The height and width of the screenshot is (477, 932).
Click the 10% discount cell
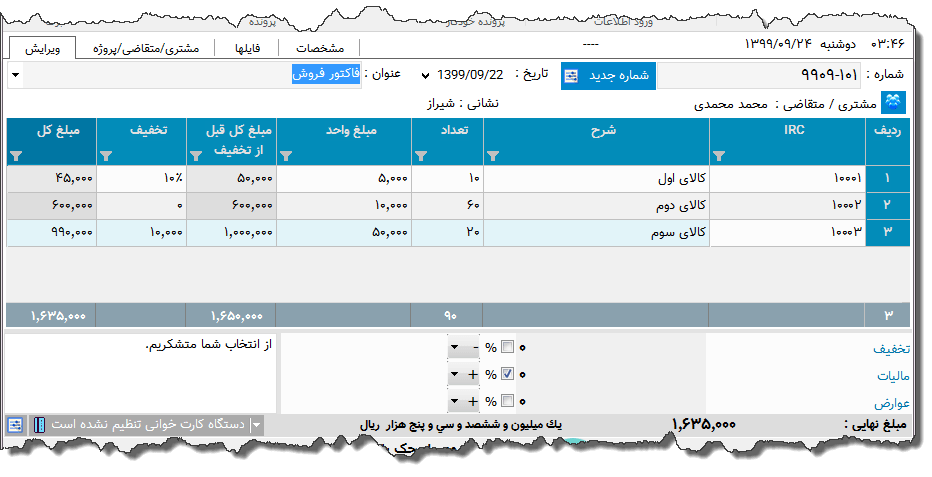click(141, 178)
